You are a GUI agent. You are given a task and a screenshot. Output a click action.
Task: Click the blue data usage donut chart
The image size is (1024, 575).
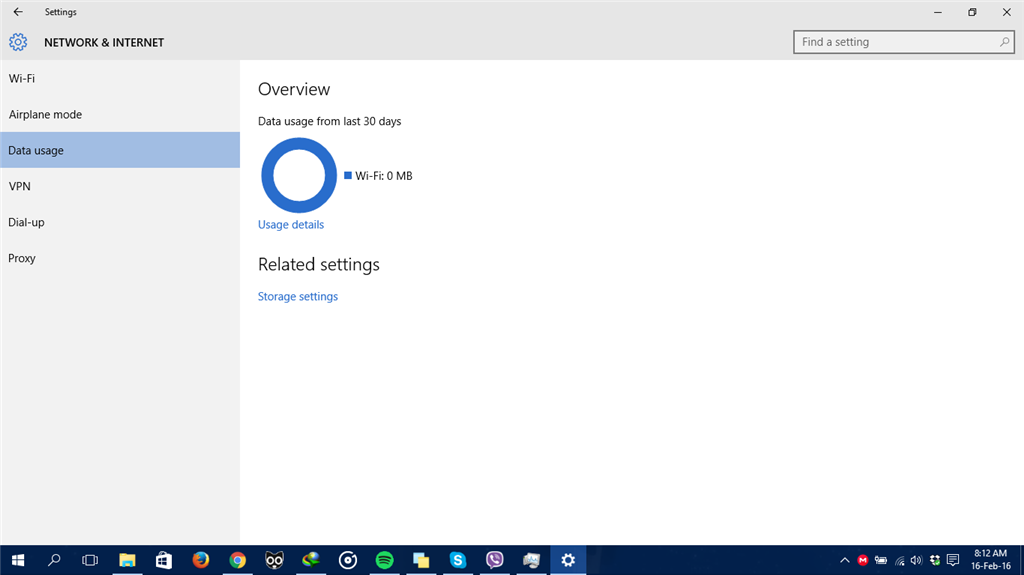[x=299, y=175]
